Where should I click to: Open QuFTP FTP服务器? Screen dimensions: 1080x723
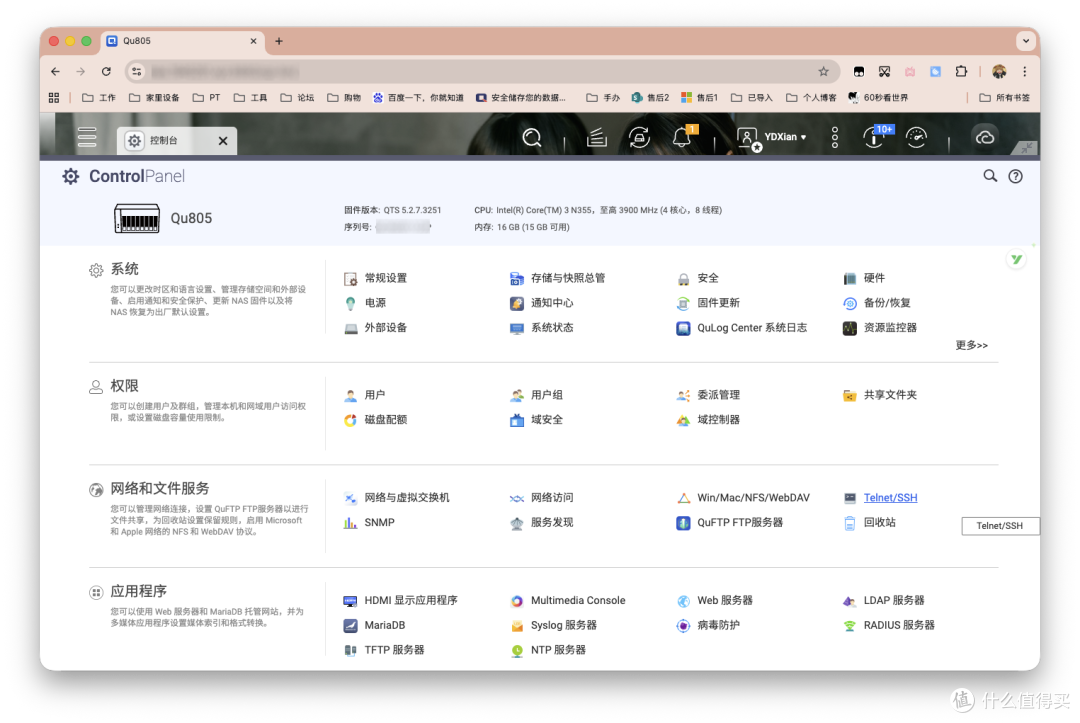coord(729,523)
